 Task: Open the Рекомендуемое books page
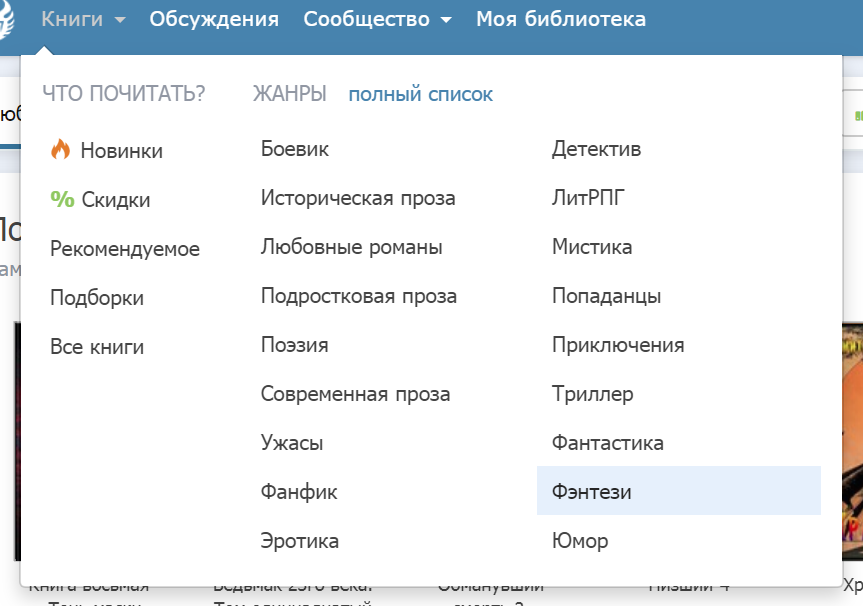(x=125, y=249)
